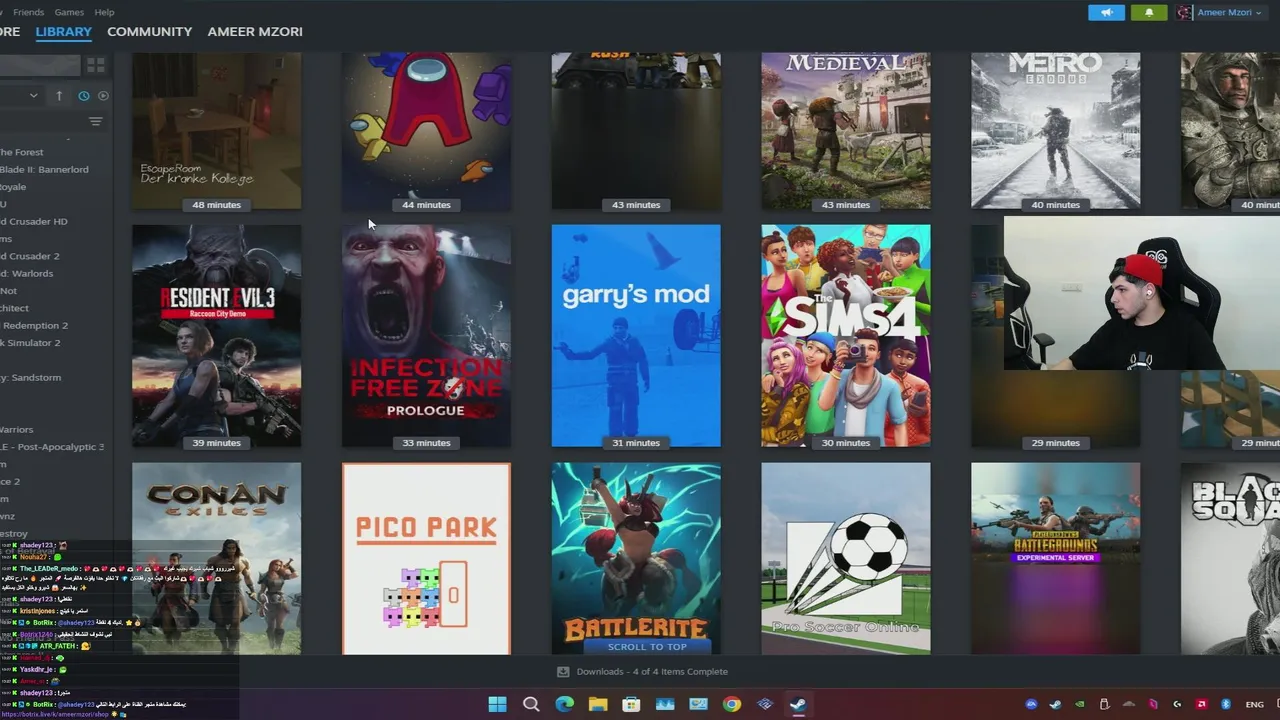Open the AMD Radeon red tray icon

click(1202, 704)
